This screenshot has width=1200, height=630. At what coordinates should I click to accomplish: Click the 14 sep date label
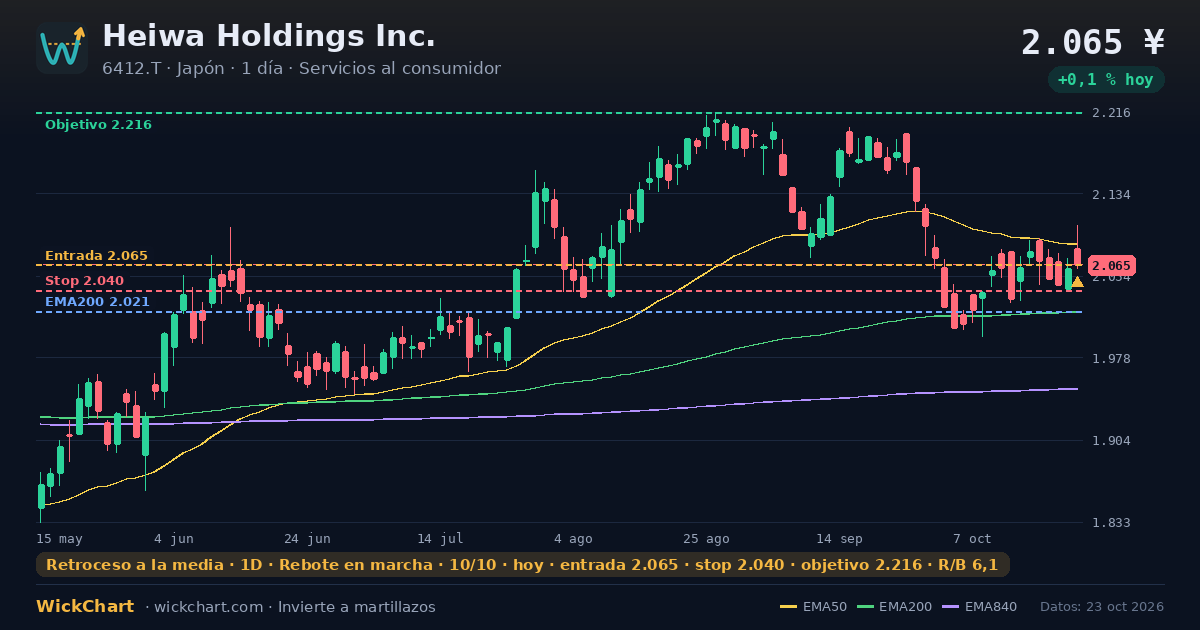(839, 539)
